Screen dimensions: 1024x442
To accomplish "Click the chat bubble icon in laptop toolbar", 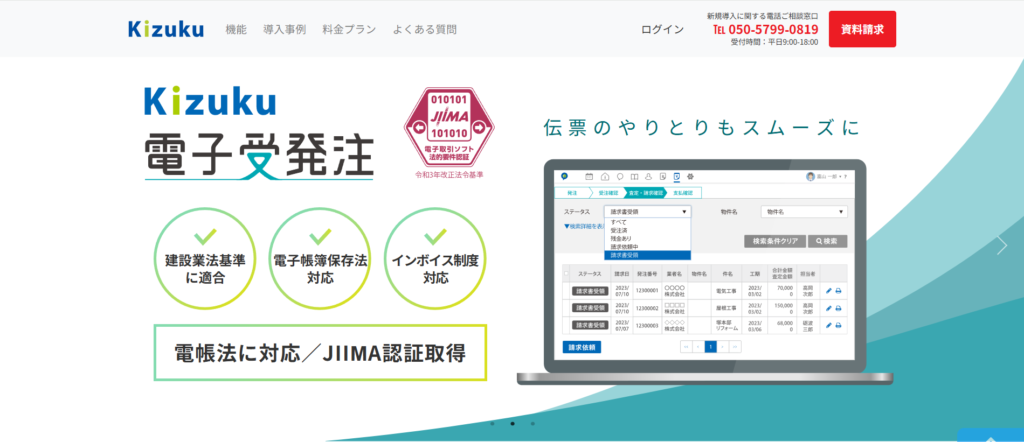I will [x=620, y=176].
